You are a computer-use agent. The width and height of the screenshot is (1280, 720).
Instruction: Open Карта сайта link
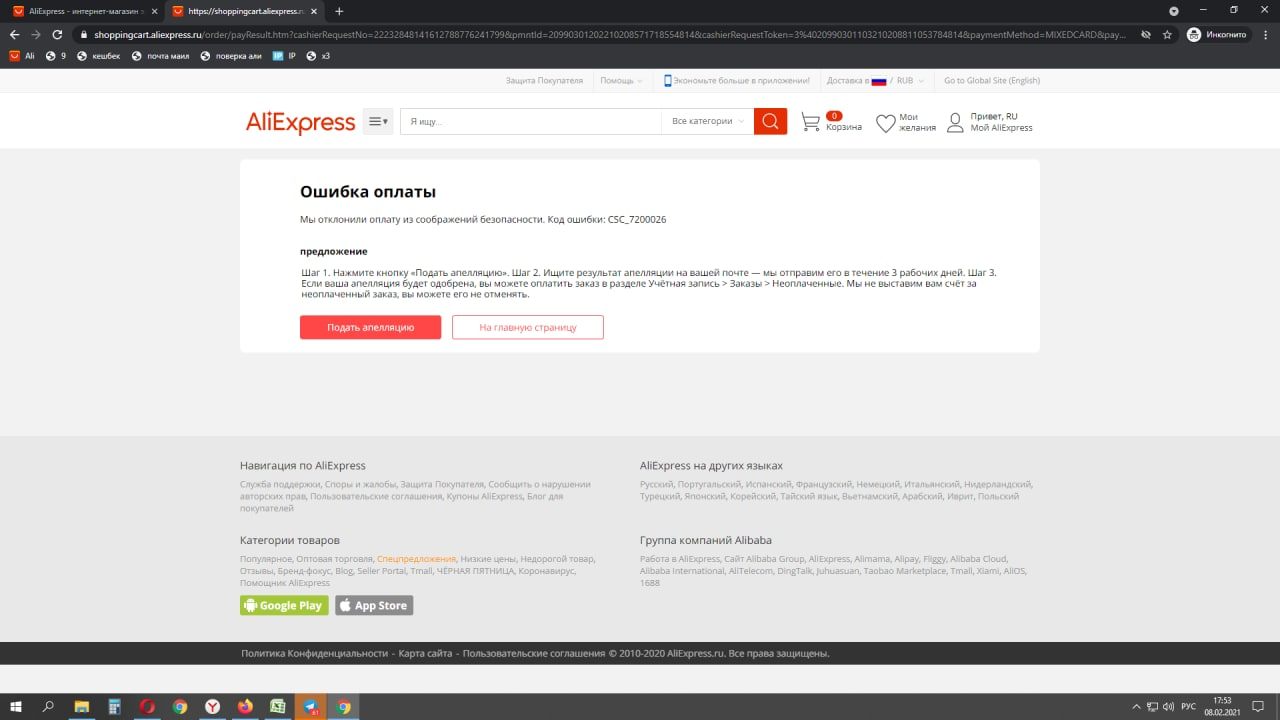[x=427, y=654]
